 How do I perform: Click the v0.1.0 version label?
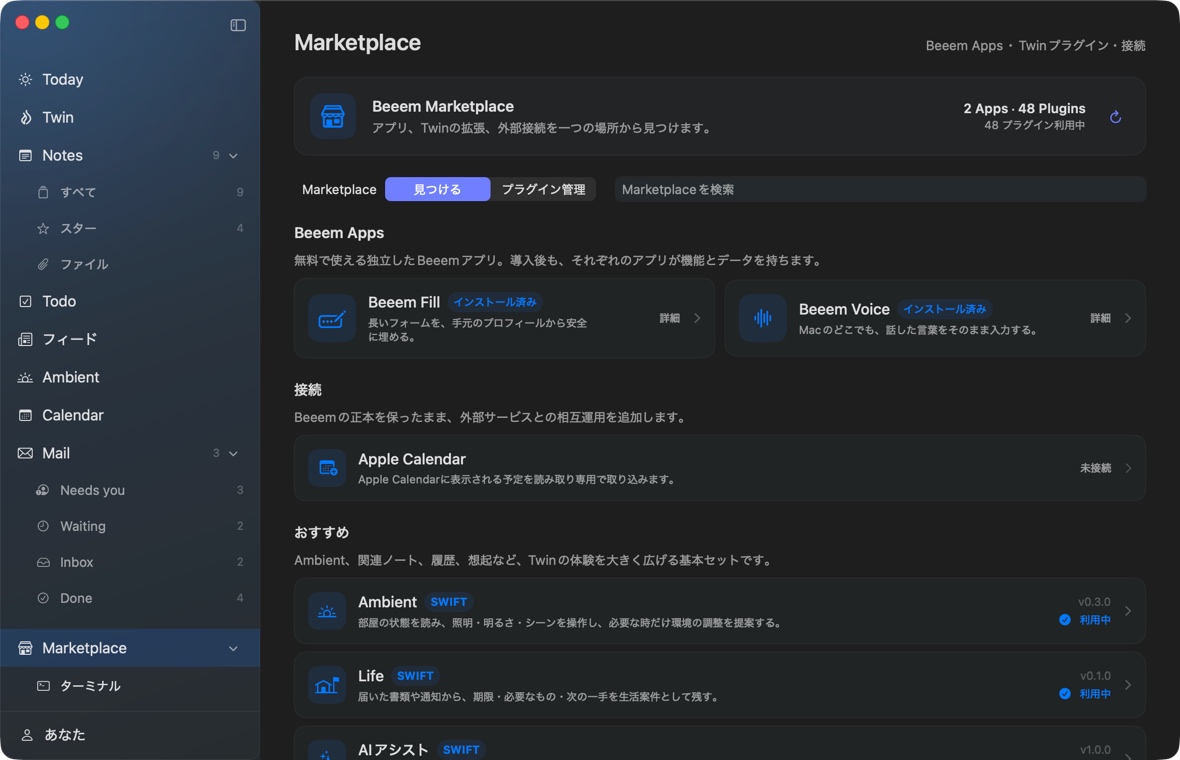[x=1095, y=676]
